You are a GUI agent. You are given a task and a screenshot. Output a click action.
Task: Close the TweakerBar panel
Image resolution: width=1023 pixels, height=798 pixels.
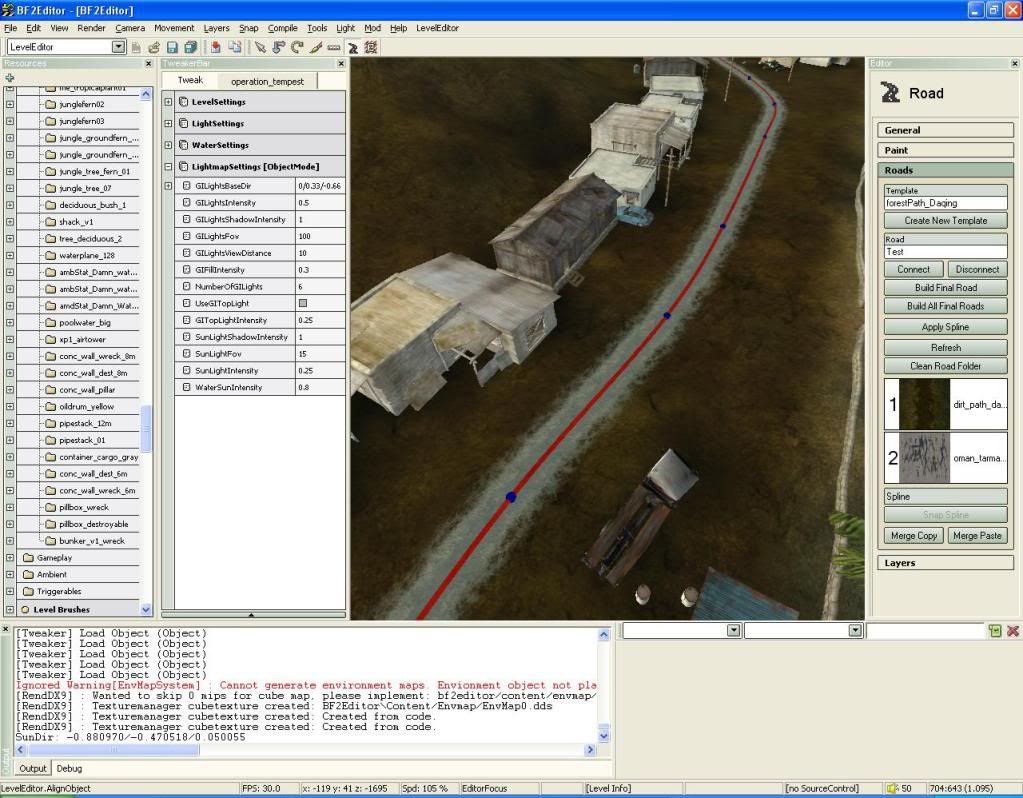click(x=340, y=64)
